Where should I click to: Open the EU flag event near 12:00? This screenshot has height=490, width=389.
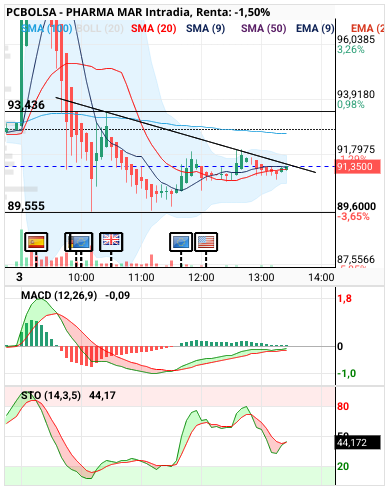181,242
